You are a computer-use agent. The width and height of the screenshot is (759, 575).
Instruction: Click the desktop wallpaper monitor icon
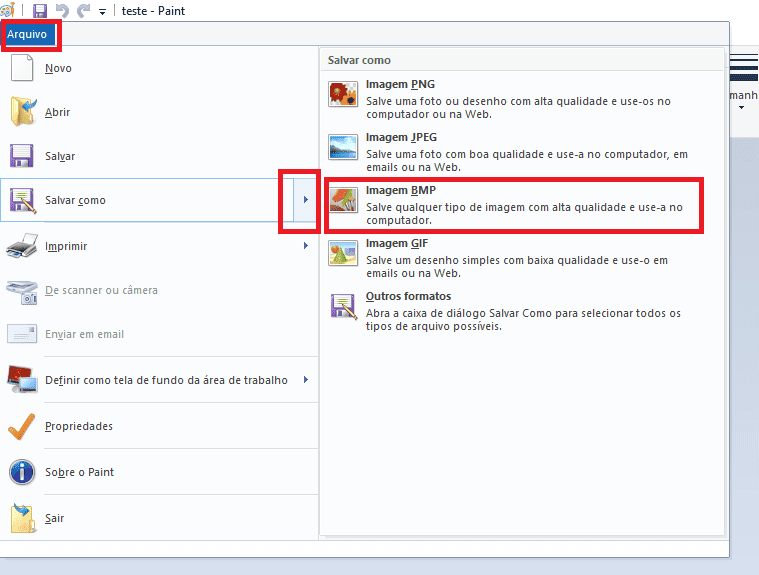[x=22, y=379]
